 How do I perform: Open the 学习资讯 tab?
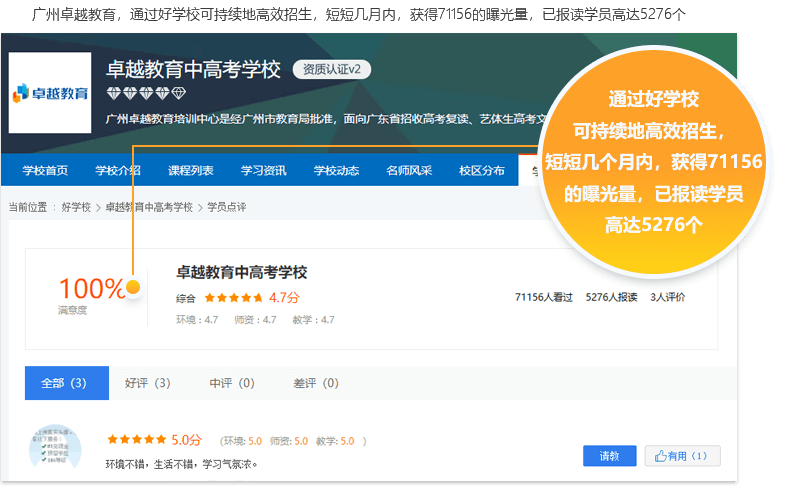tap(263, 170)
